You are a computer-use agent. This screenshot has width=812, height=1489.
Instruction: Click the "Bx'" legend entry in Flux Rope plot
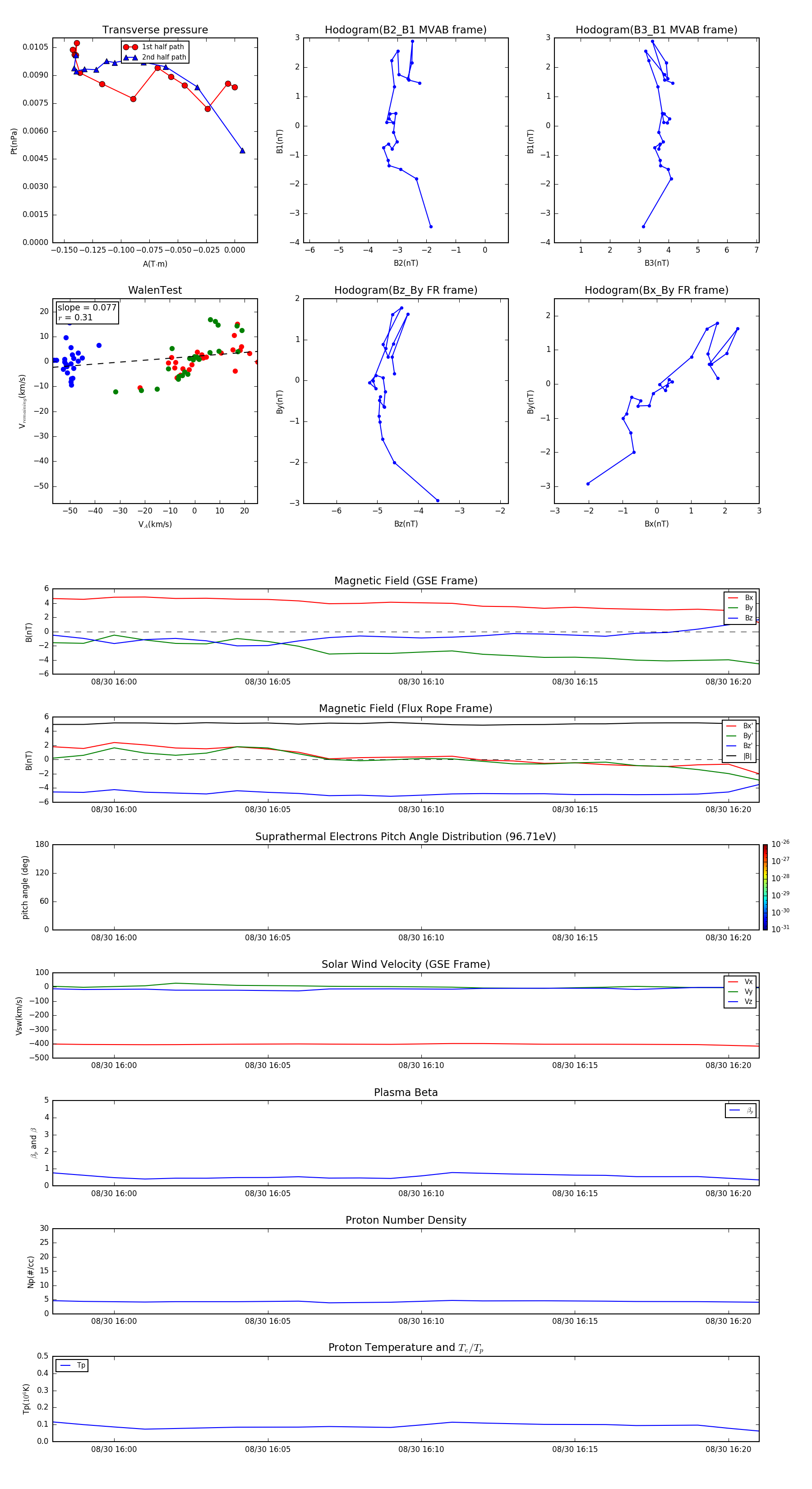coord(740,726)
